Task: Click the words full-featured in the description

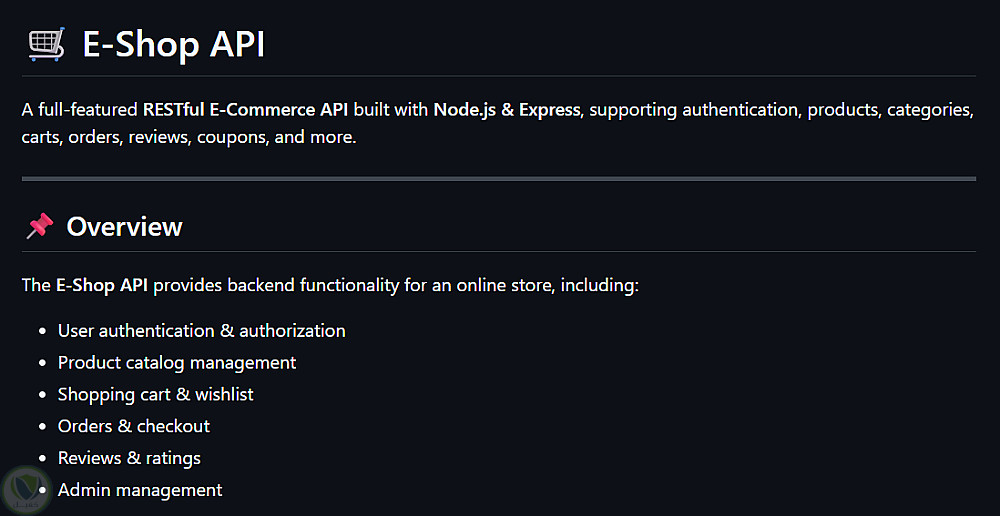Action: (87, 109)
